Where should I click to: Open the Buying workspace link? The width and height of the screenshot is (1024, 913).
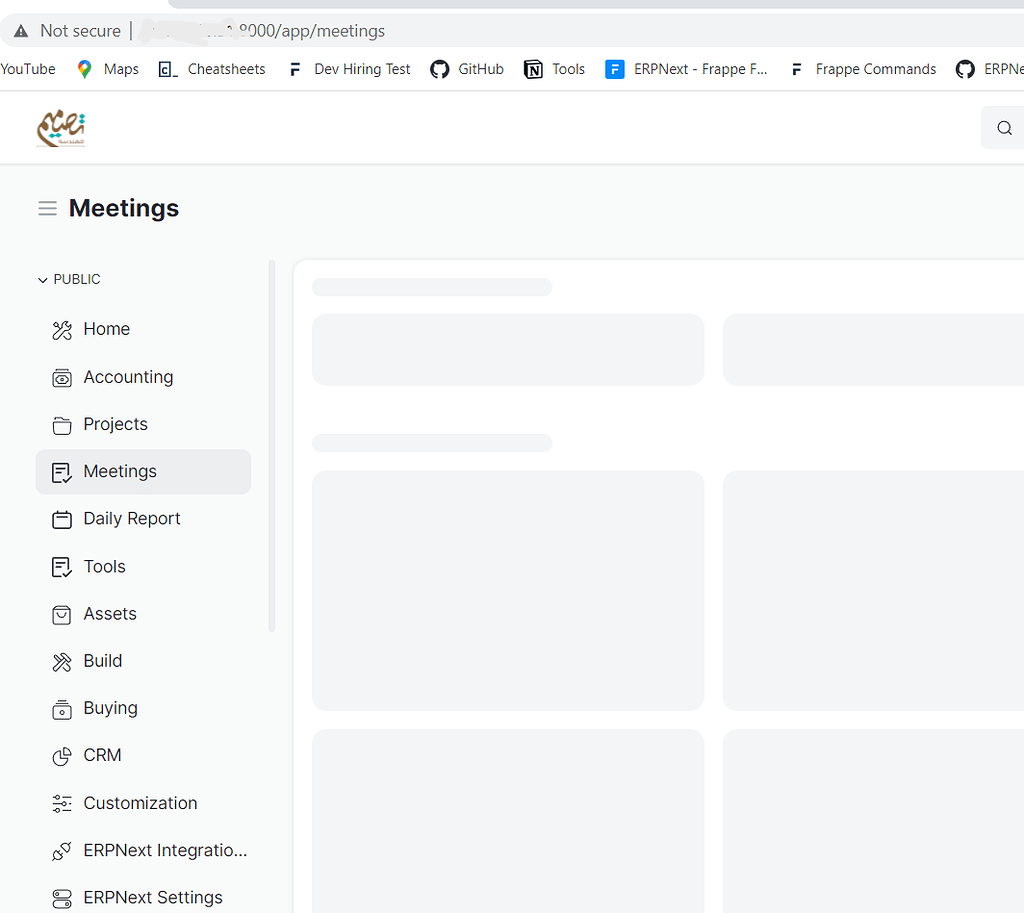(111, 708)
